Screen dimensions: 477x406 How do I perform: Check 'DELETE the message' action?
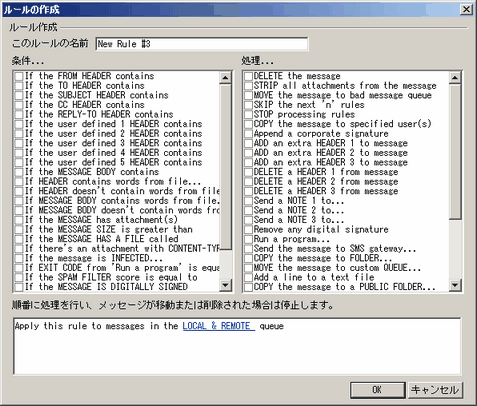tap(248, 76)
